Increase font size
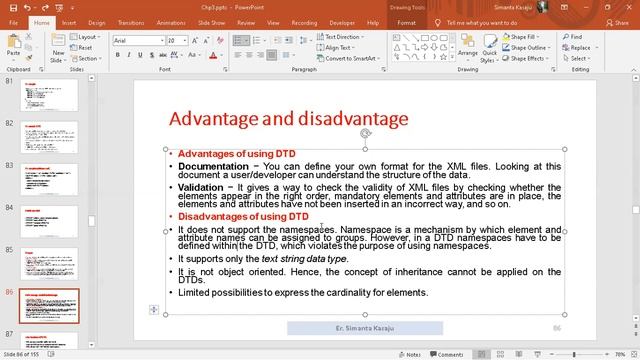Screen dimensions: 640x360 tap(195, 40)
